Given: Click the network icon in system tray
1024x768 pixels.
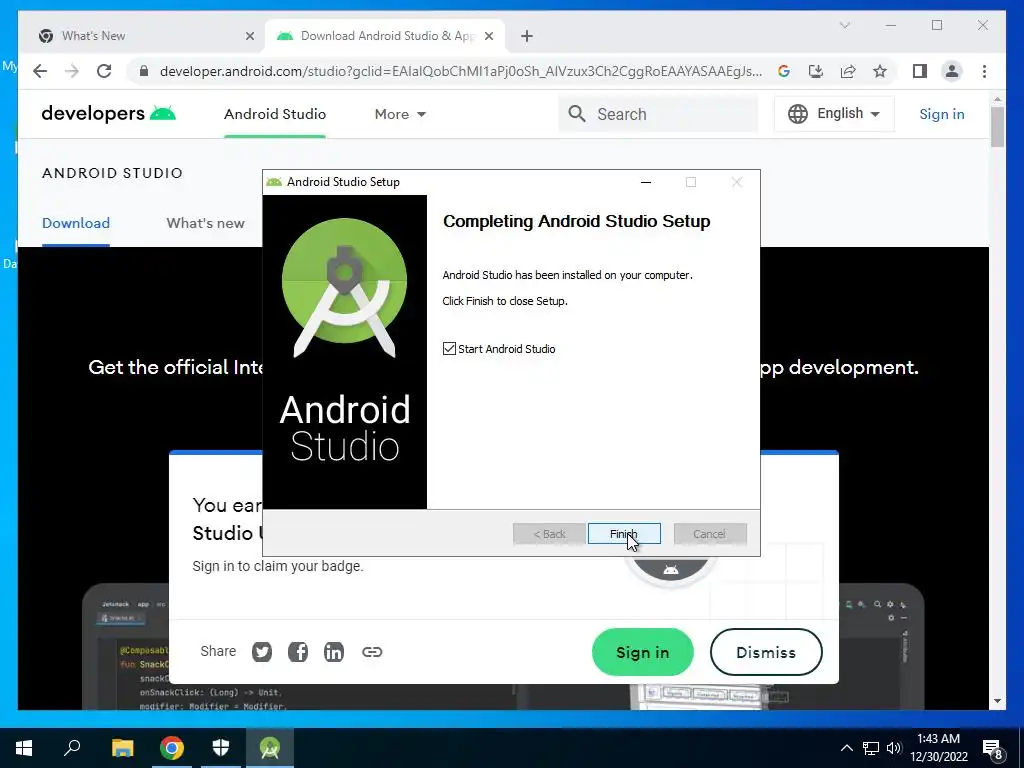Looking at the screenshot, I should coord(871,748).
